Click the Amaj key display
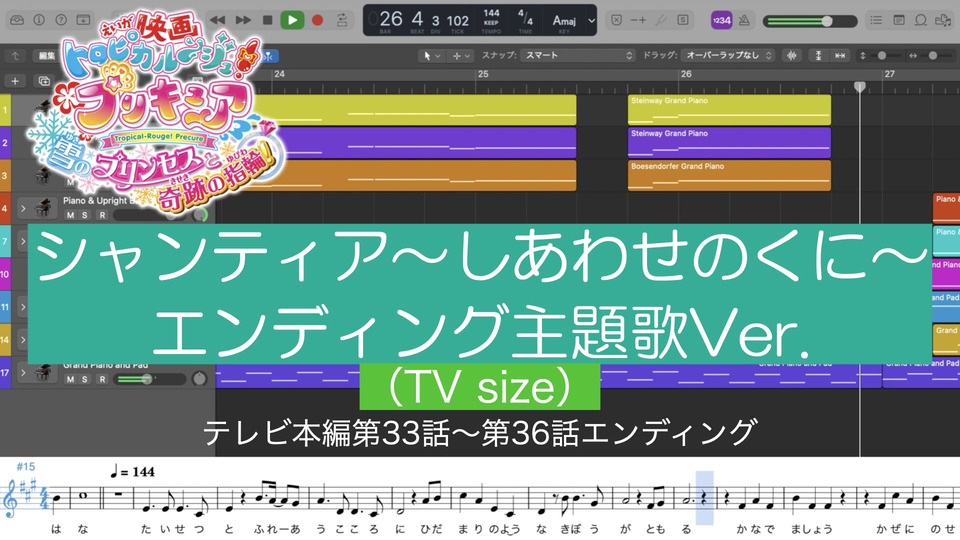 [564, 22]
